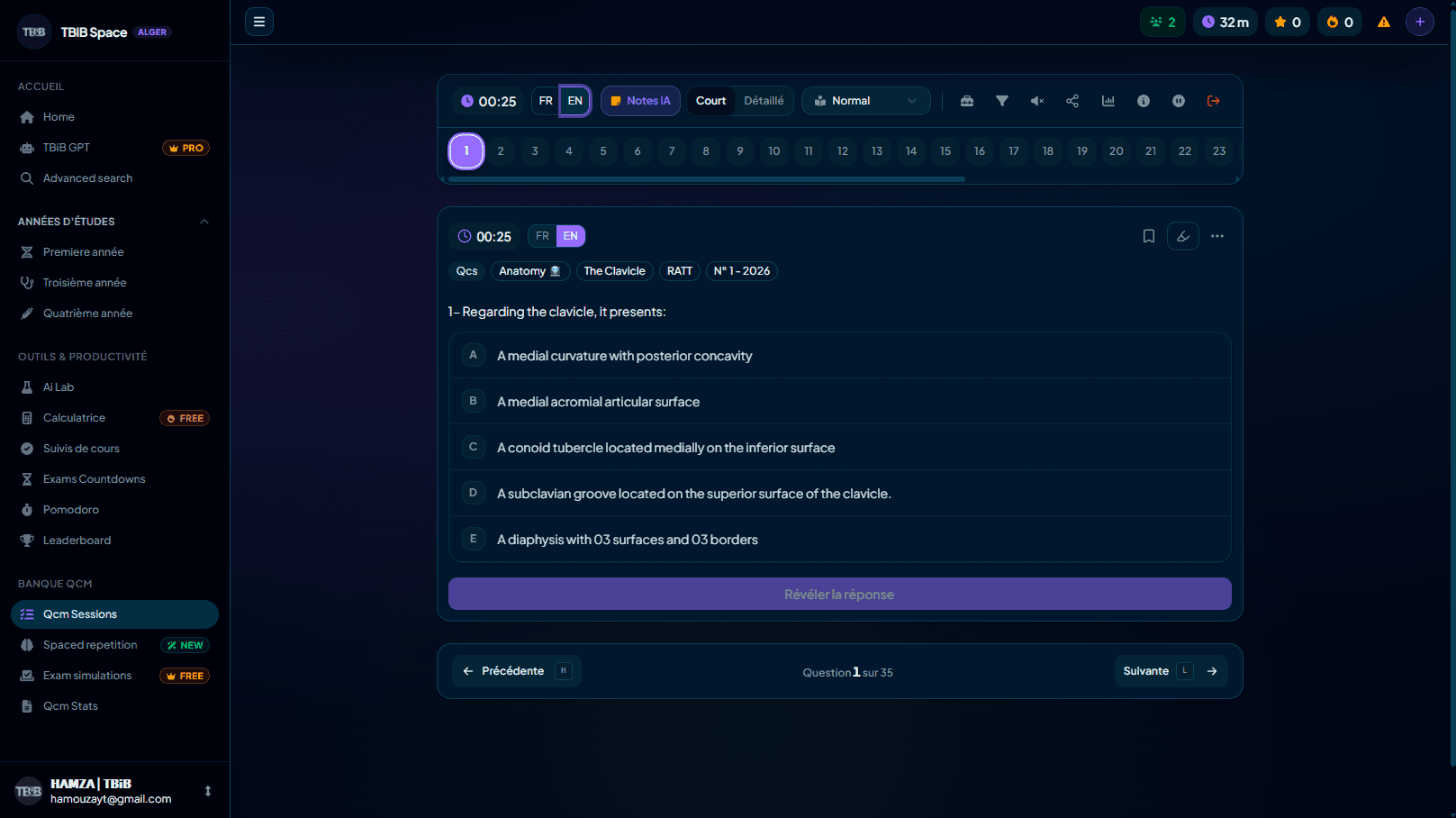Open the session statistics chart icon

tap(1108, 101)
